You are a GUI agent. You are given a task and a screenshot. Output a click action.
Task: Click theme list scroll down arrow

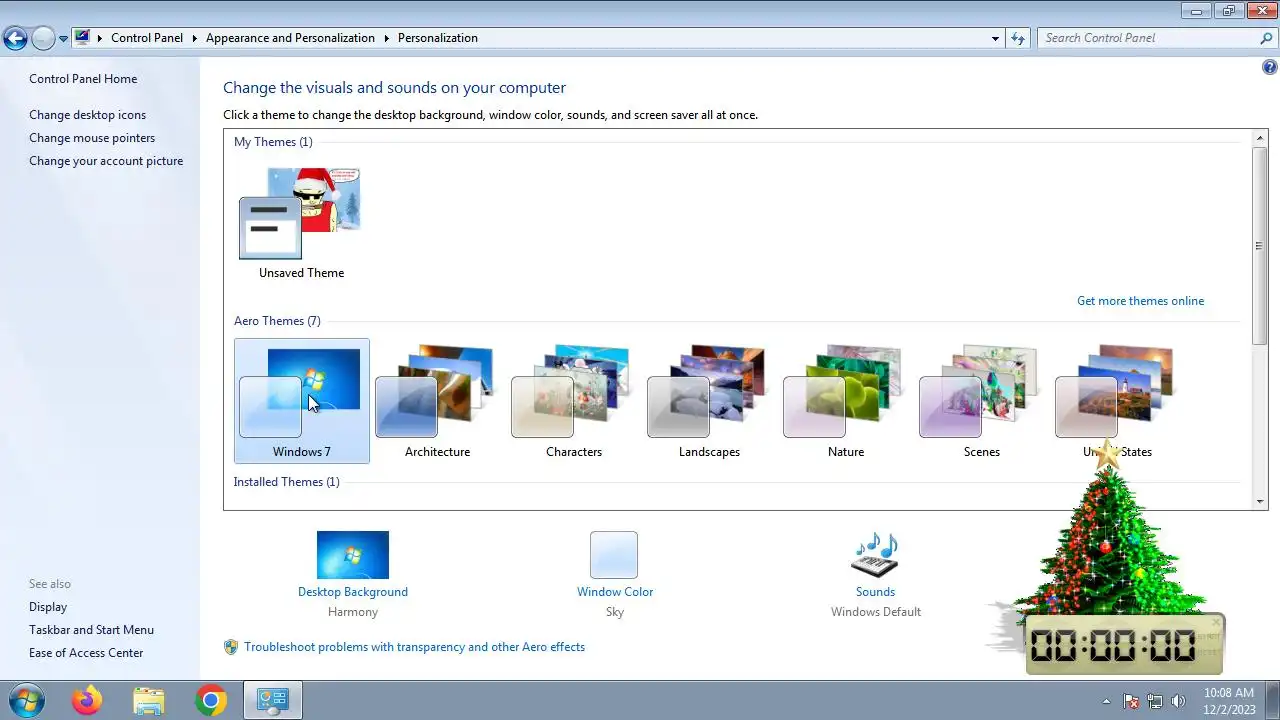click(x=1260, y=502)
